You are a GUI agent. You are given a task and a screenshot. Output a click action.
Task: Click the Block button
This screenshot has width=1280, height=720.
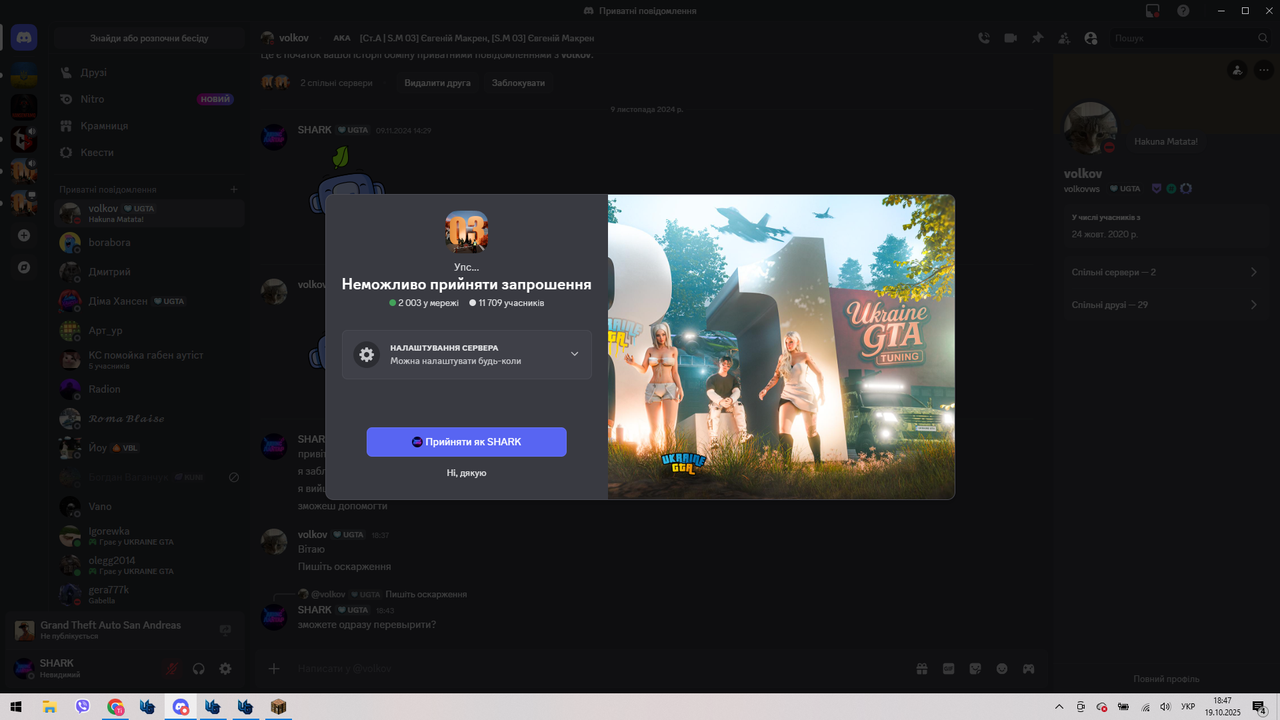518,83
